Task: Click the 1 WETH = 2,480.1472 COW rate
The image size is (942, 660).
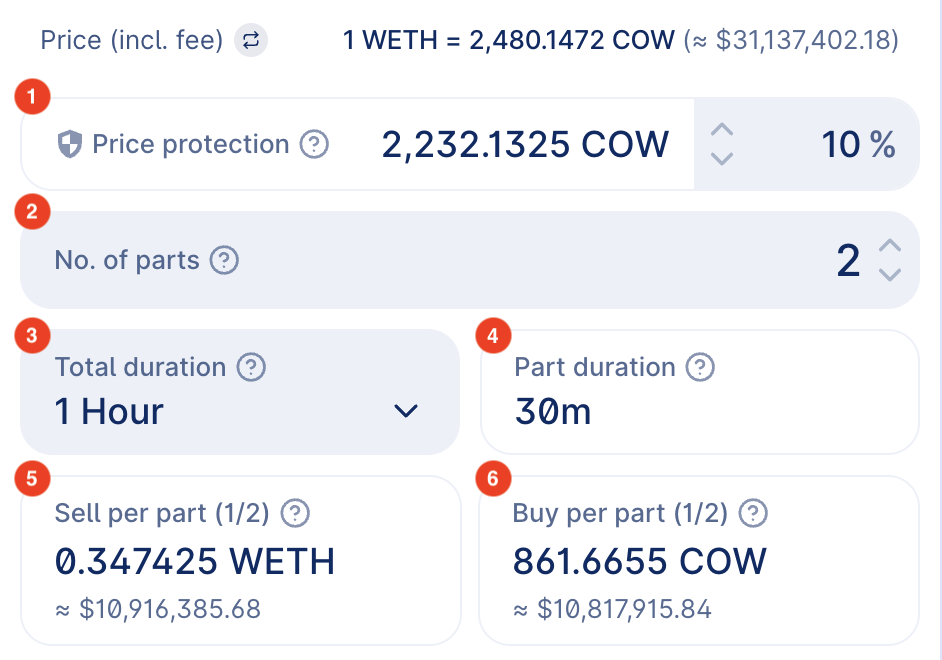Action: point(509,41)
